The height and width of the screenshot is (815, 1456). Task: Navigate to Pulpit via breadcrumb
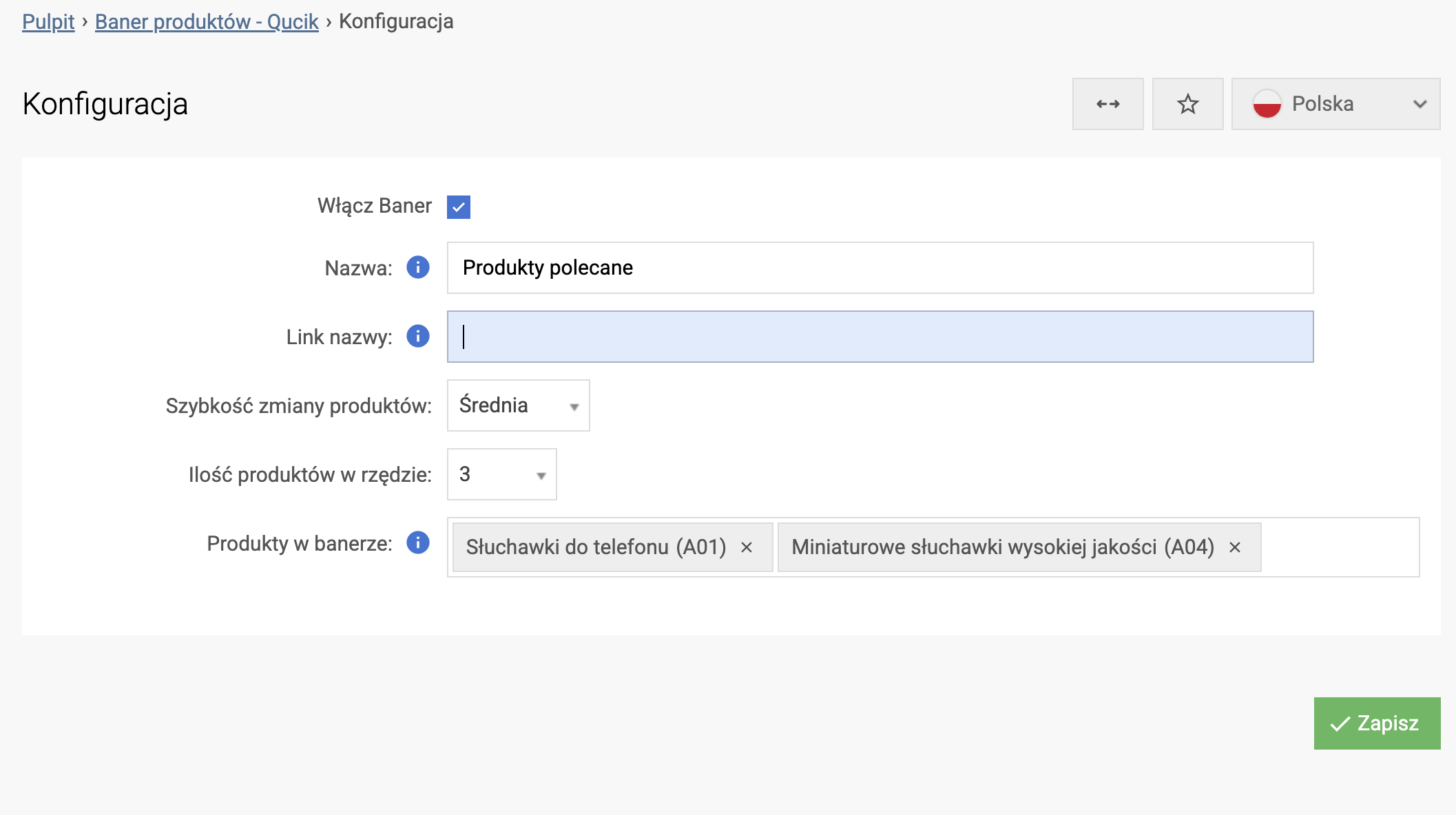(48, 21)
